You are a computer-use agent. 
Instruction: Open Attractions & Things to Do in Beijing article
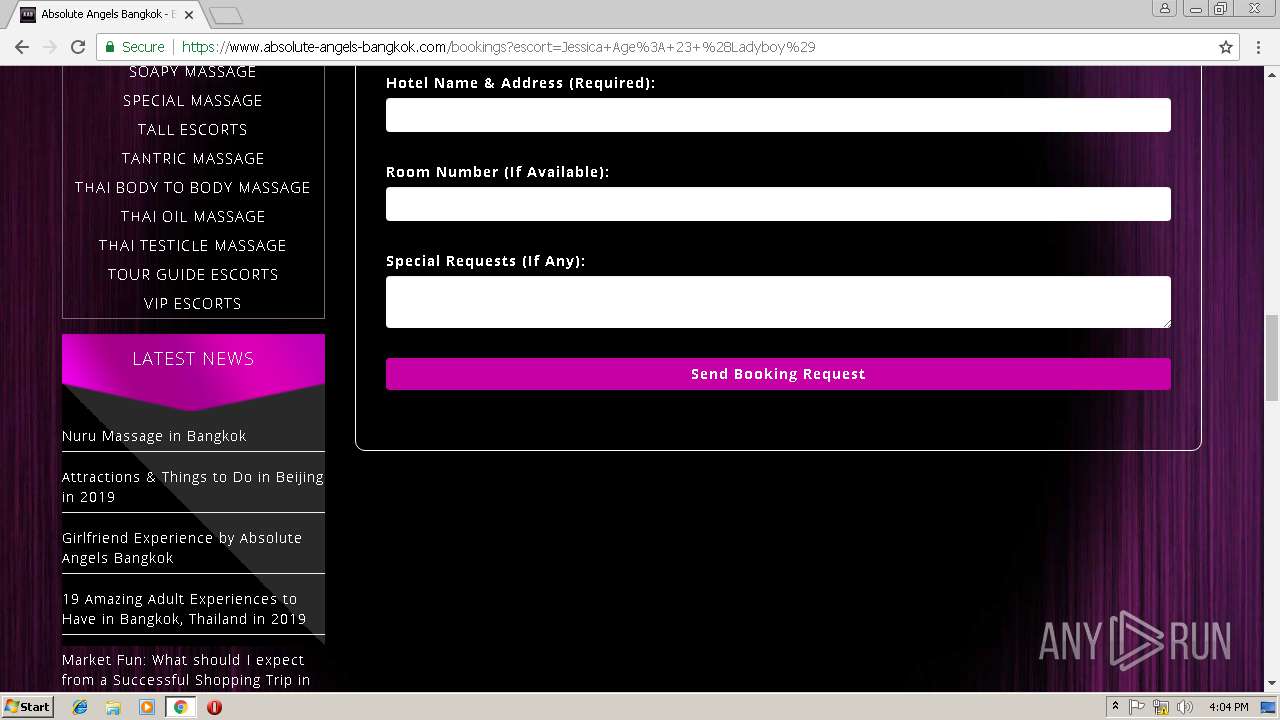(x=193, y=487)
